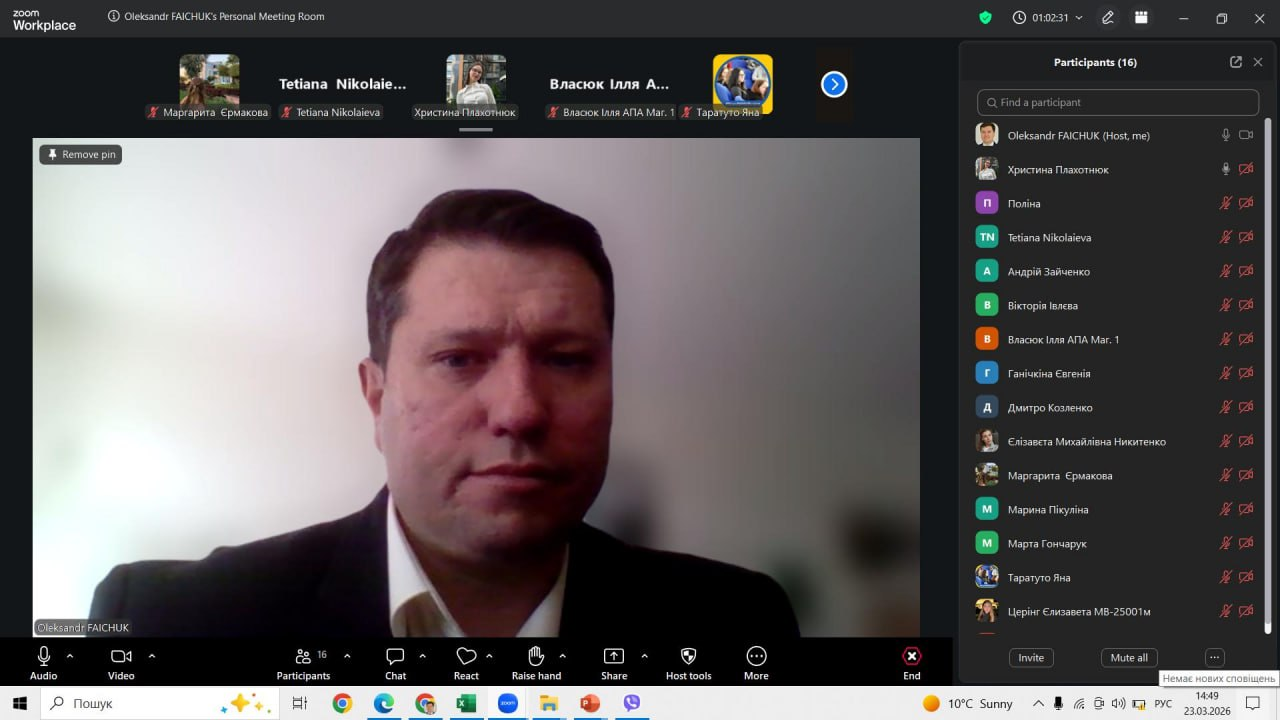Pop out the Participants panel
1280x720 pixels.
tap(1236, 62)
